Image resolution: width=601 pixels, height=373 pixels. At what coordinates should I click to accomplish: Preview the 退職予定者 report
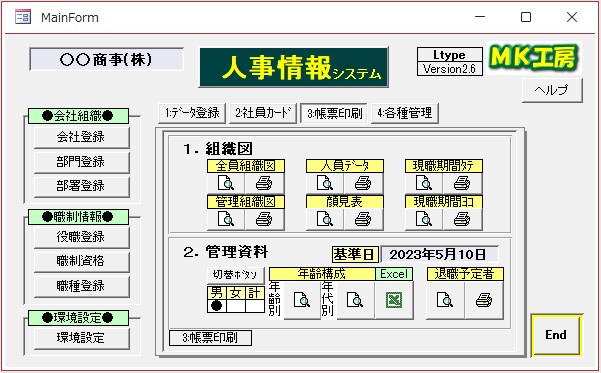445,300
